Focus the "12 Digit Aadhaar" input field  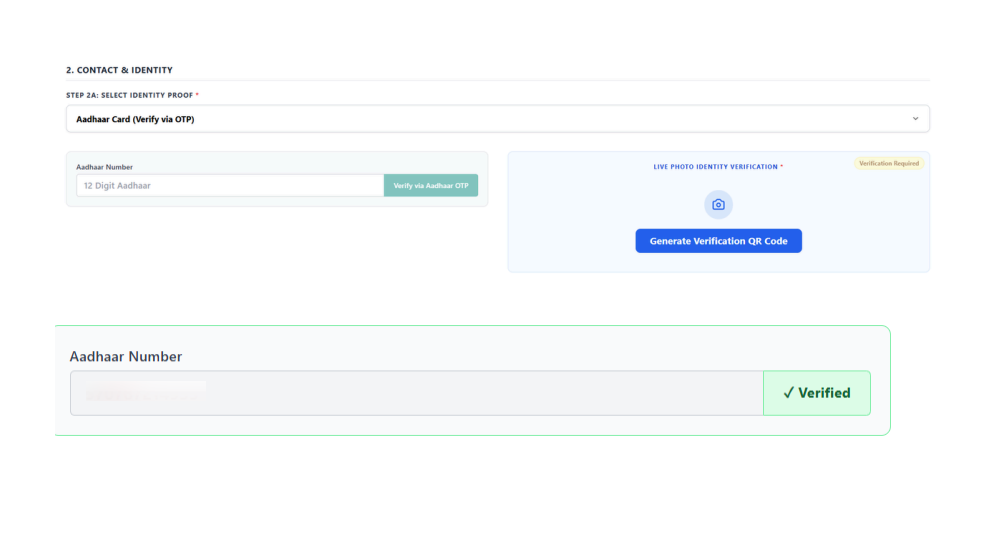point(229,186)
